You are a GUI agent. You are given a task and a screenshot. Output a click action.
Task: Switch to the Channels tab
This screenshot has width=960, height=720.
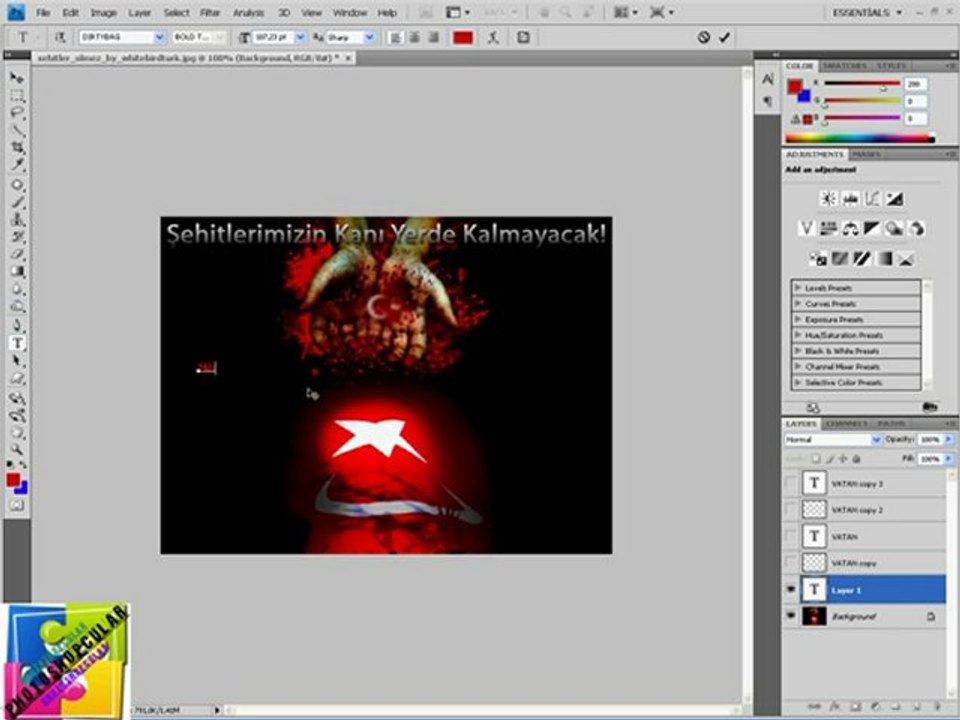pyautogui.click(x=846, y=423)
